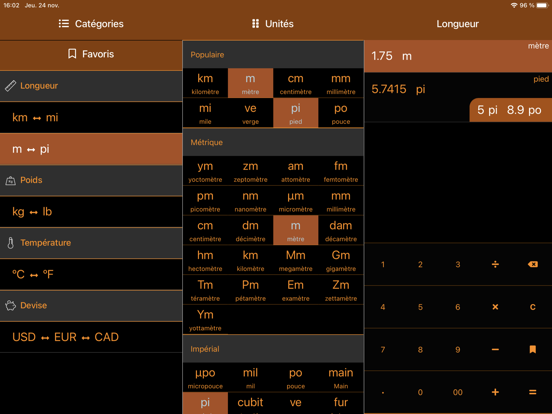Tap the decimal point key
The width and height of the screenshot is (552, 414).
pyautogui.click(x=383, y=392)
